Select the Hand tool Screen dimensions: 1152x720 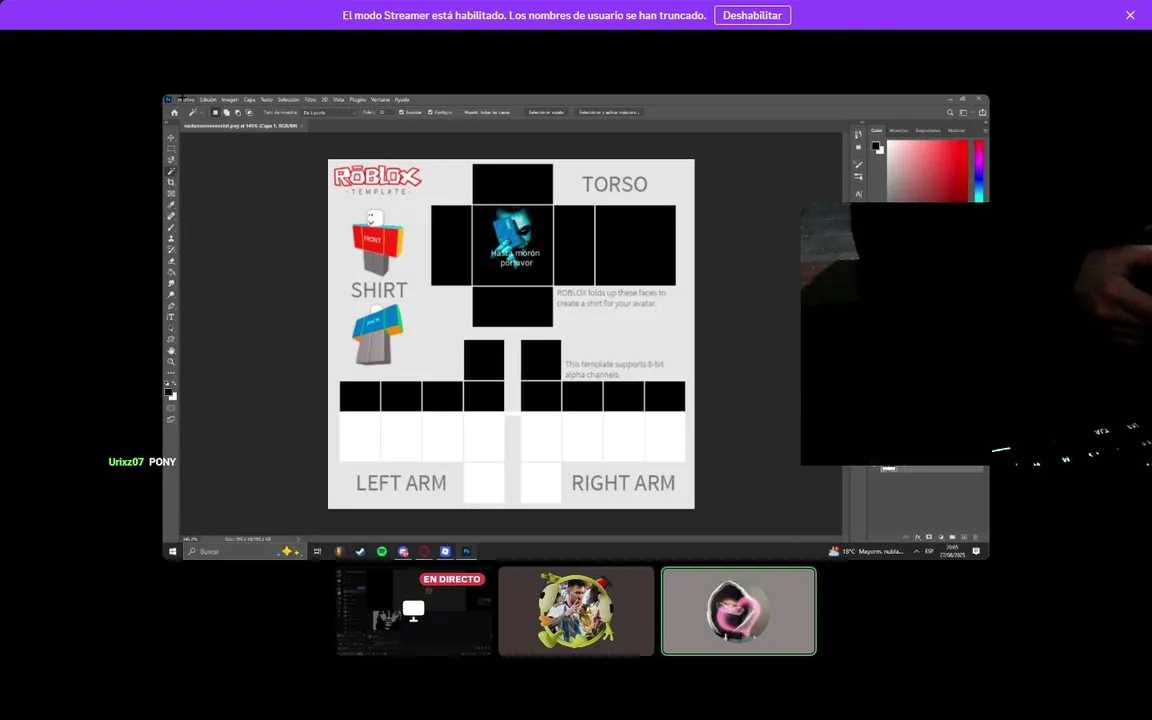click(171, 350)
